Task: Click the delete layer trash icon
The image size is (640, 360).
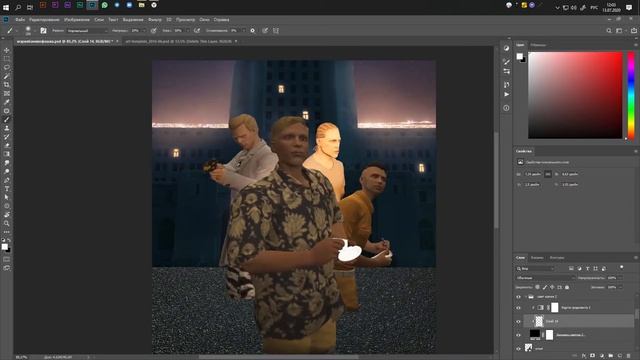Action: tap(629, 356)
